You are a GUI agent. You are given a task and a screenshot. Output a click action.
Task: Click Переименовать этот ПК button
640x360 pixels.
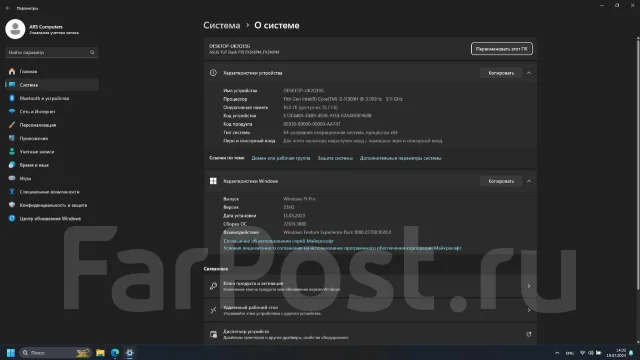(x=501, y=49)
